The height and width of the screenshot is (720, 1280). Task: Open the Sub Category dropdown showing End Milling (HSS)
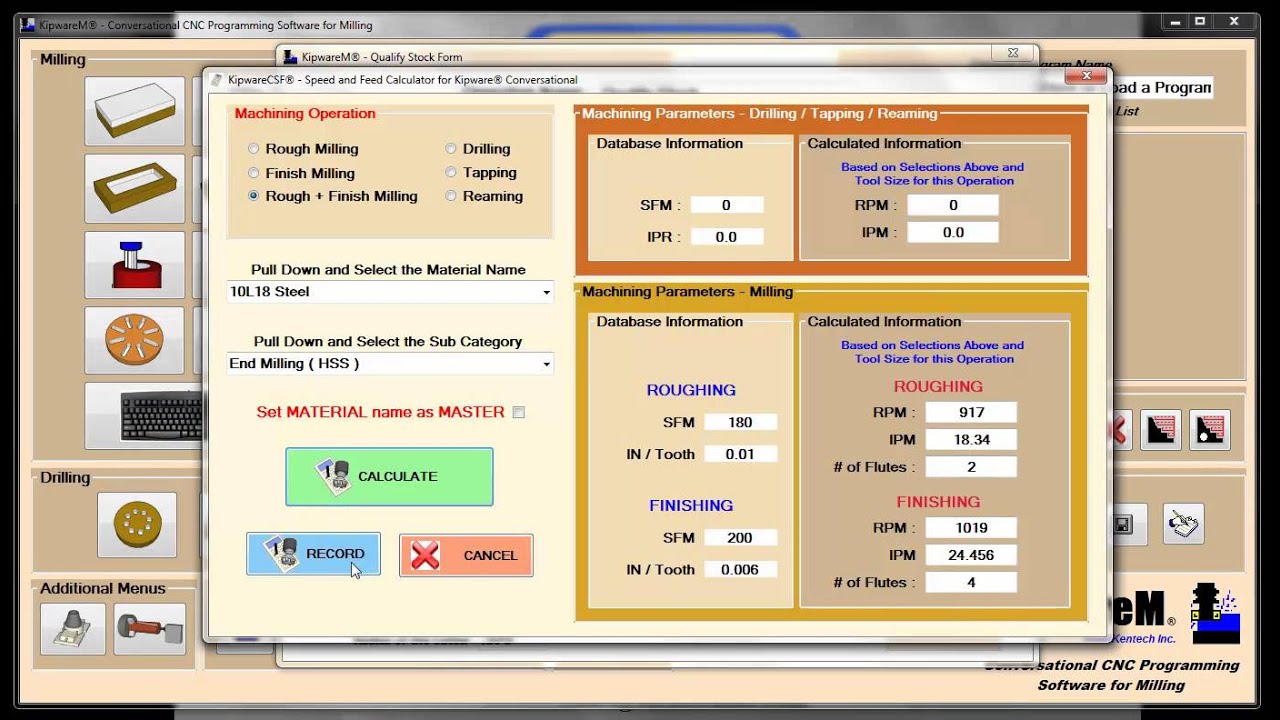(390, 364)
